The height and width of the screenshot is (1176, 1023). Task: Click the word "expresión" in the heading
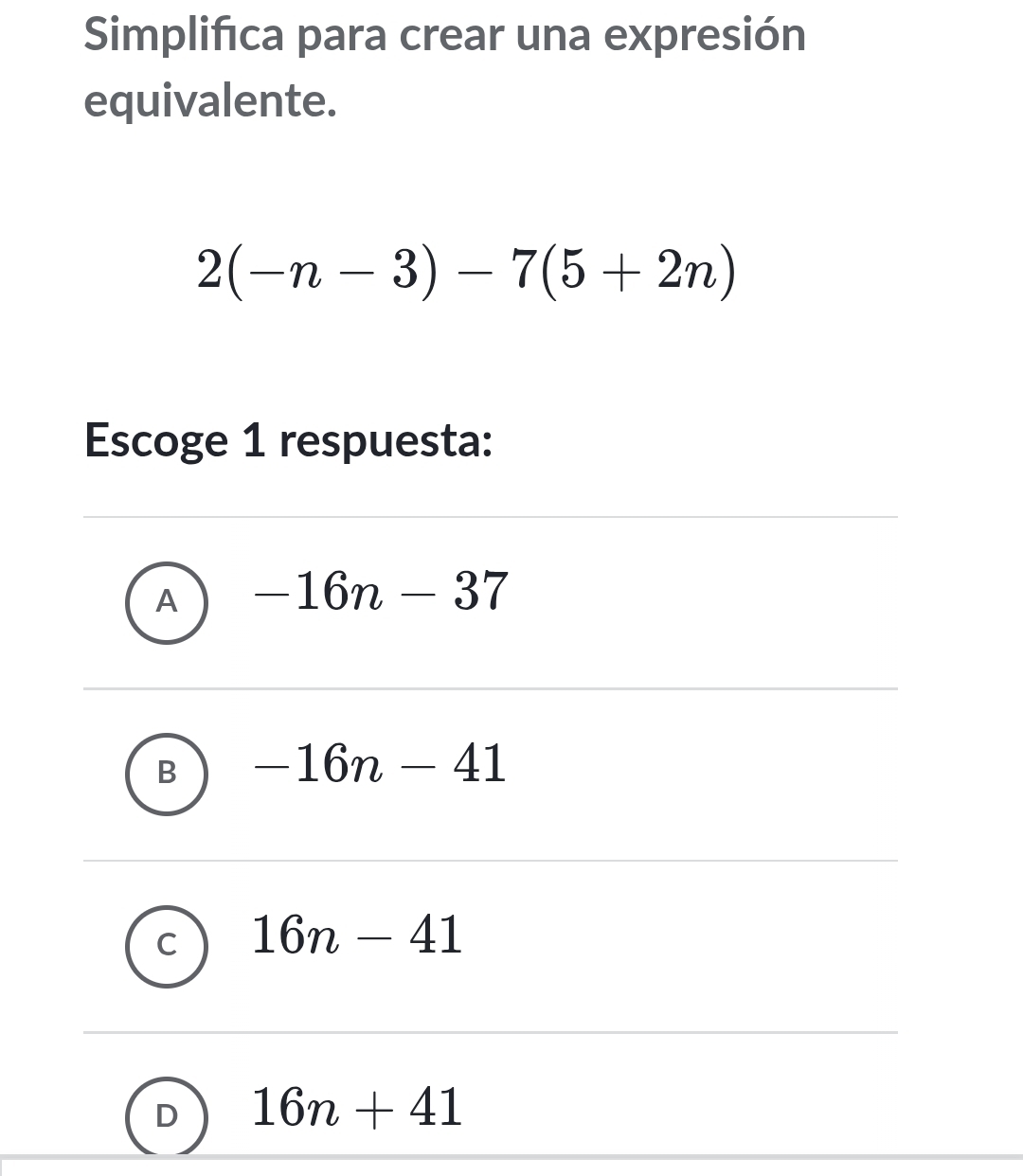[706, 36]
